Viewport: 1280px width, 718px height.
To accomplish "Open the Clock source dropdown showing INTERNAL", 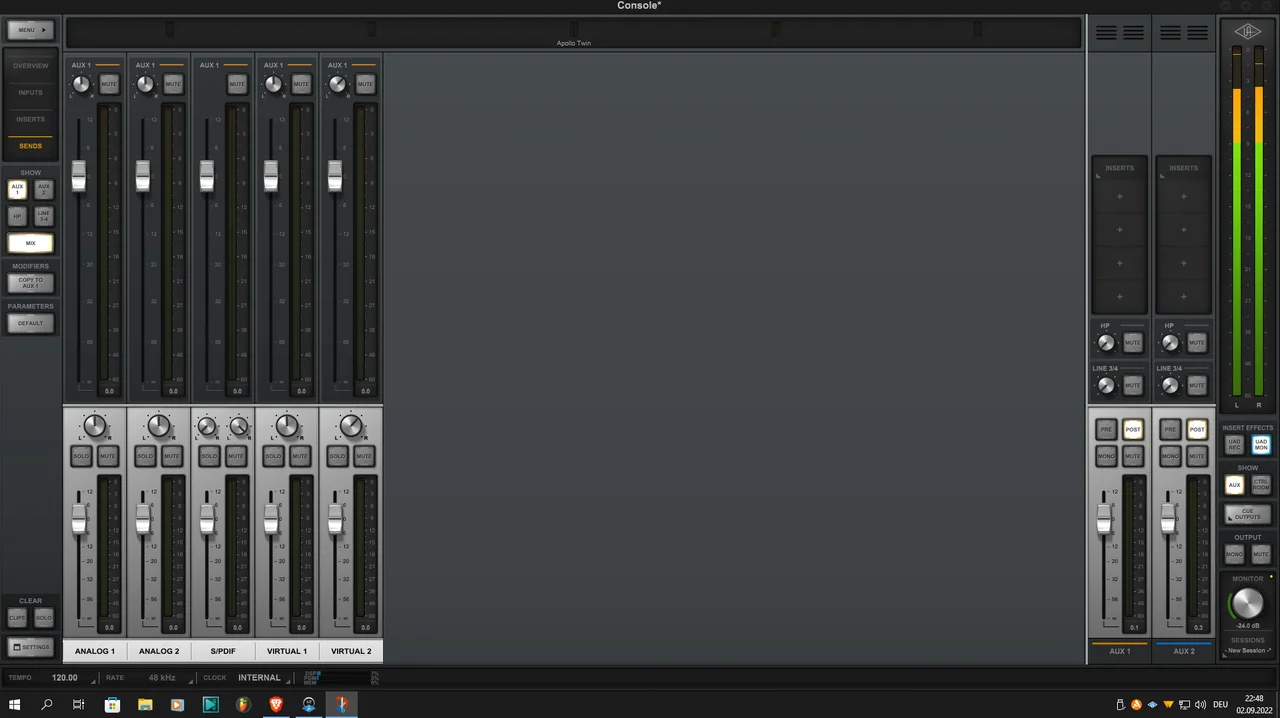I will [259, 678].
